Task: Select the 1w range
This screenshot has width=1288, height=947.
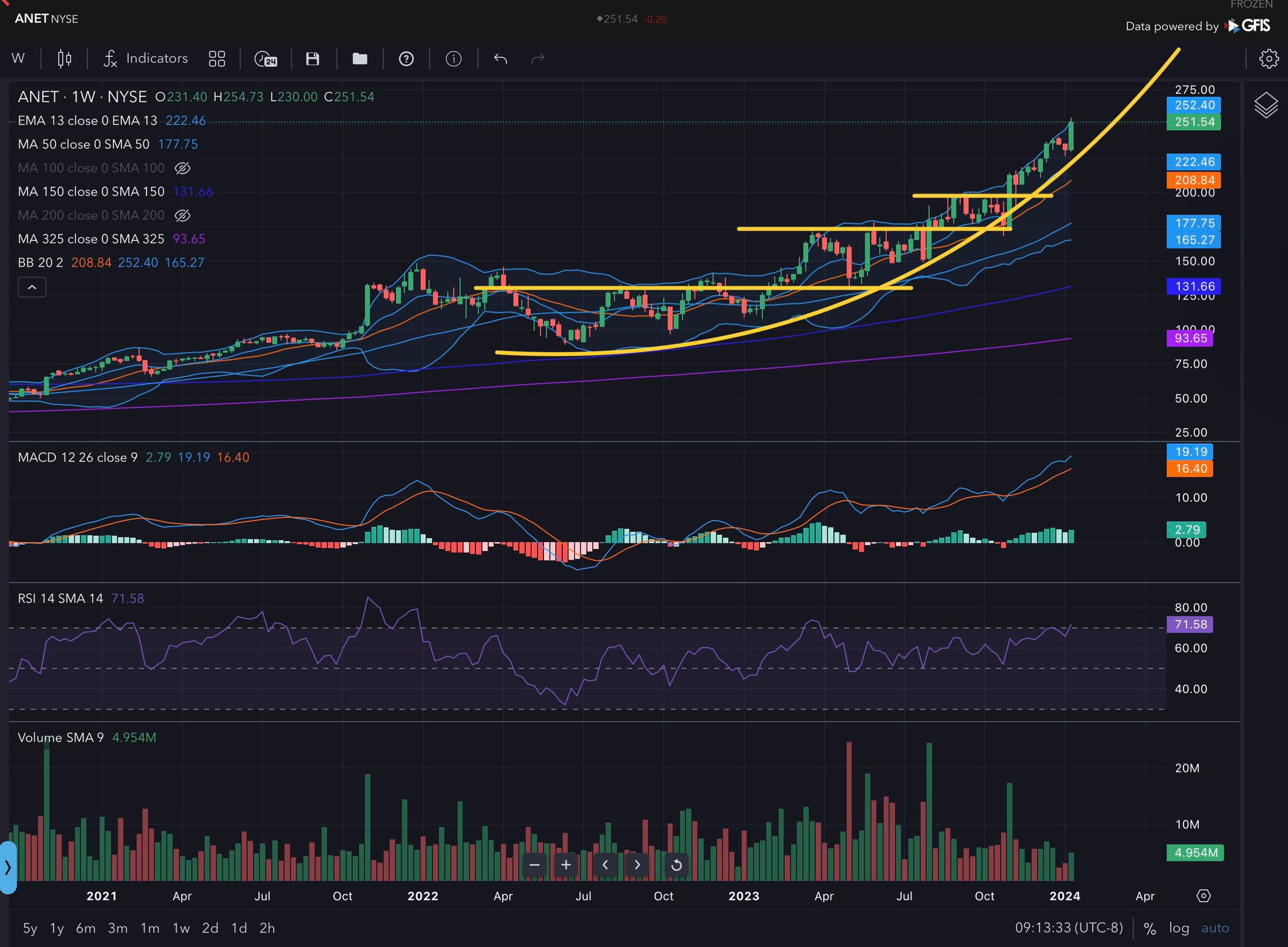Action: point(181,928)
